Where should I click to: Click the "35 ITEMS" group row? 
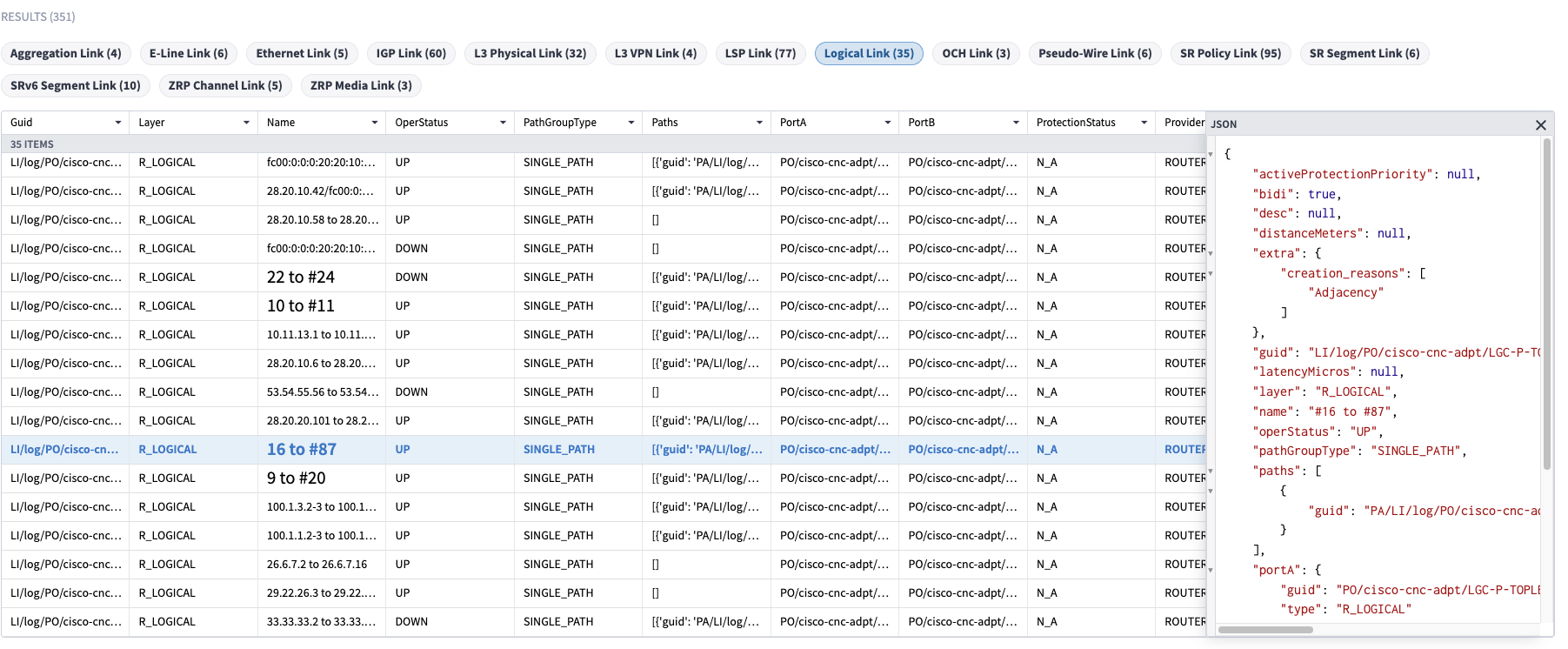(604, 144)
